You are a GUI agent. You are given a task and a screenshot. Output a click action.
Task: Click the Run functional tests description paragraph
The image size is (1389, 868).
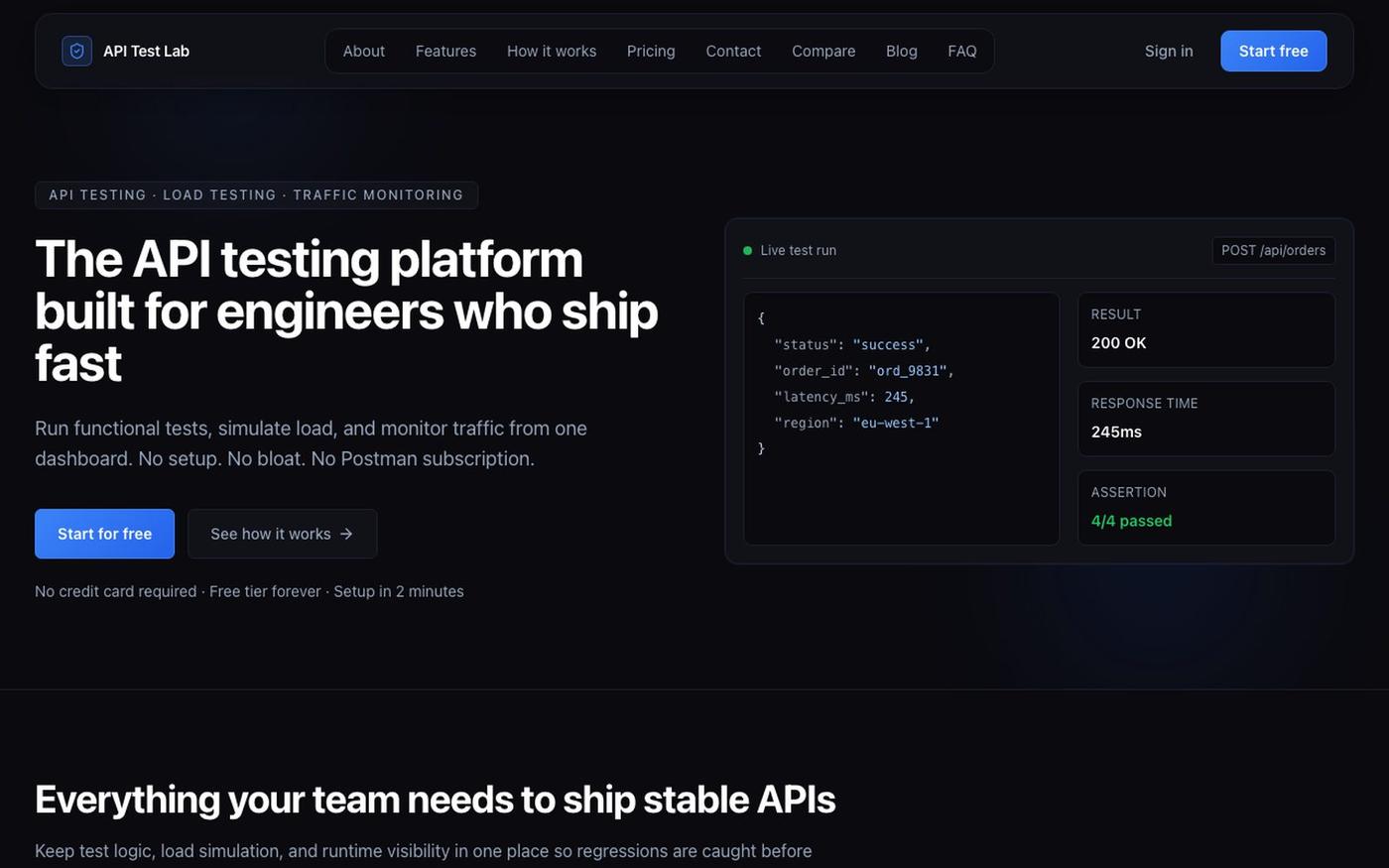tap(311, 443)
